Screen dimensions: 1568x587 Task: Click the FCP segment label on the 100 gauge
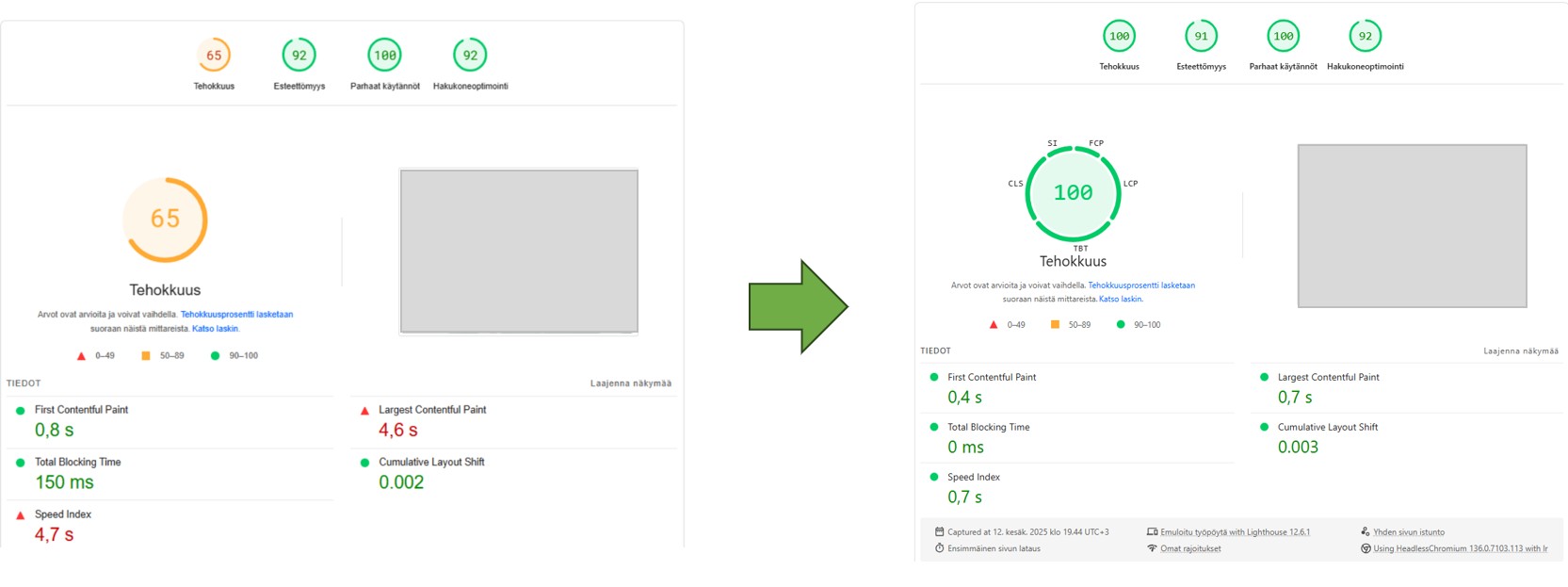[1096, 143]
